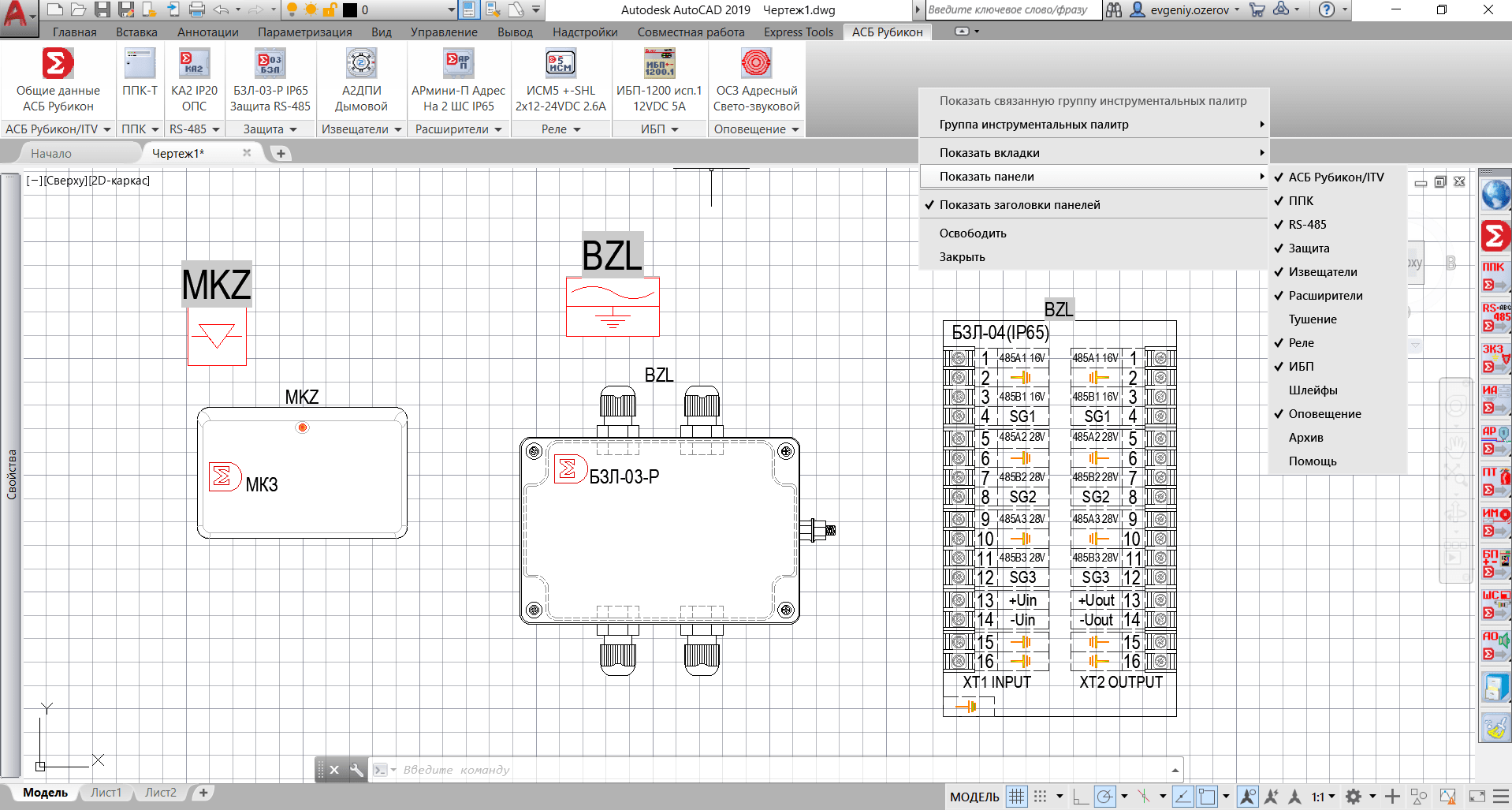Expand the Извещатели panel dropdown
This screenshot has height=810, width=1512.
tap(361, 129)
